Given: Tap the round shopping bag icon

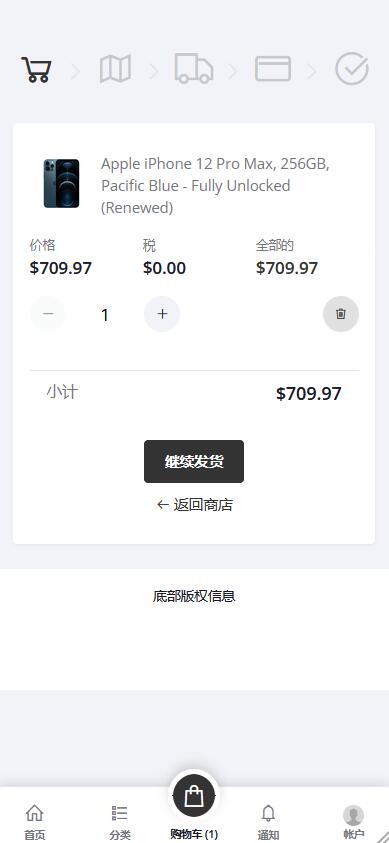Looking at the screenshot, I should [x=194, y=796].
